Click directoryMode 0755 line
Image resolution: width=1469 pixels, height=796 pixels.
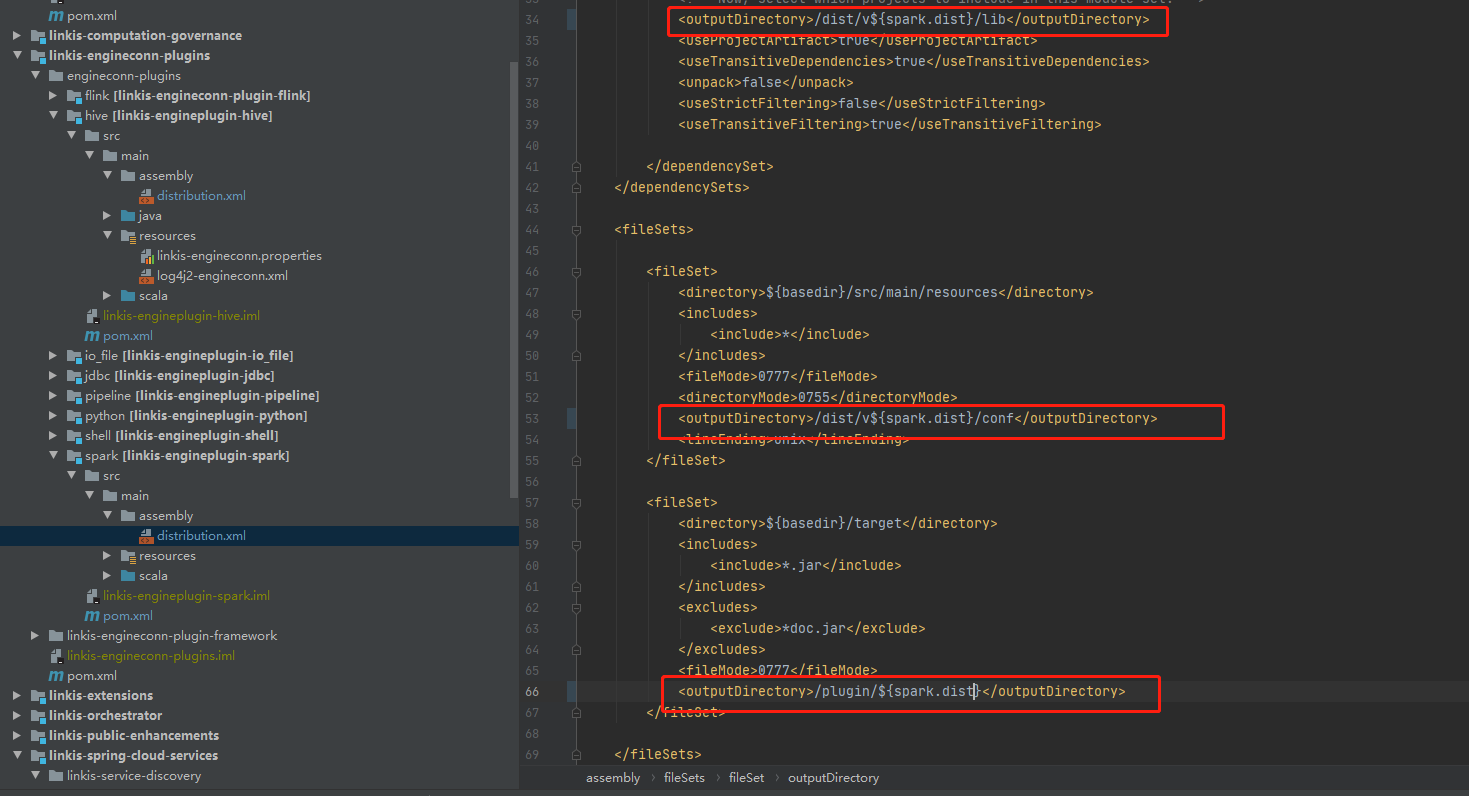coord(817,397)
